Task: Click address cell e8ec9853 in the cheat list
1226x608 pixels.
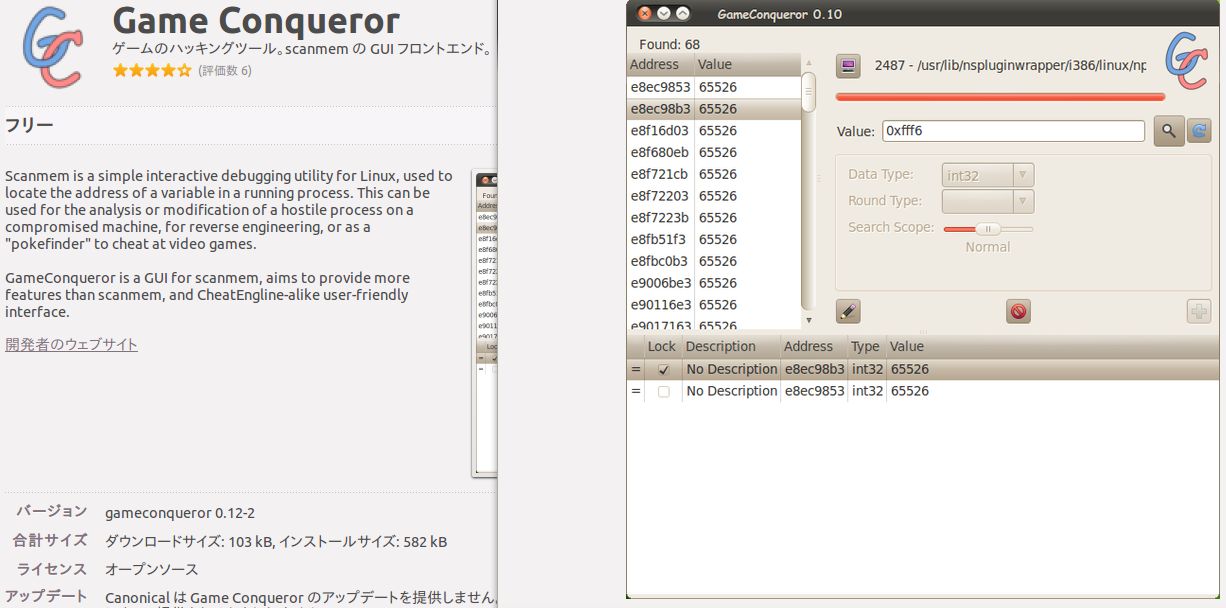Action: (x=815, y=391)
